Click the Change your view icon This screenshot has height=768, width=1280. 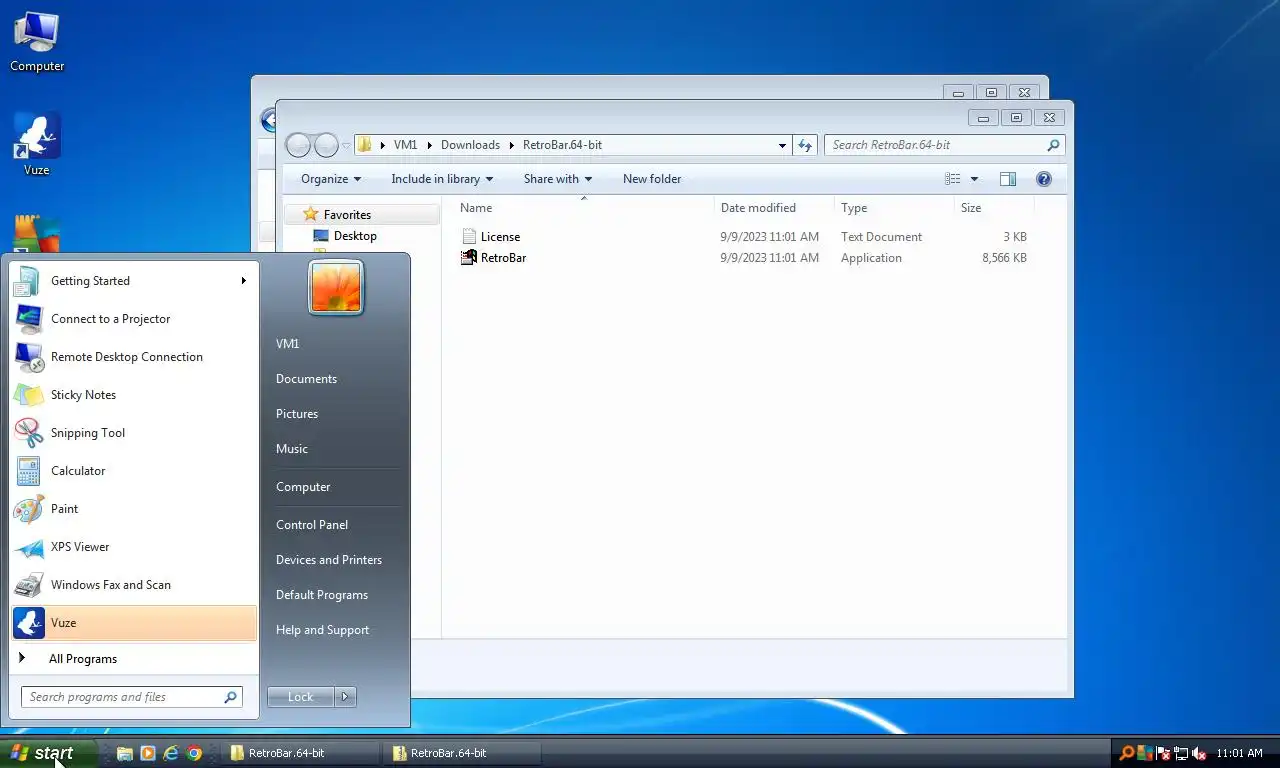pos(953,179)
